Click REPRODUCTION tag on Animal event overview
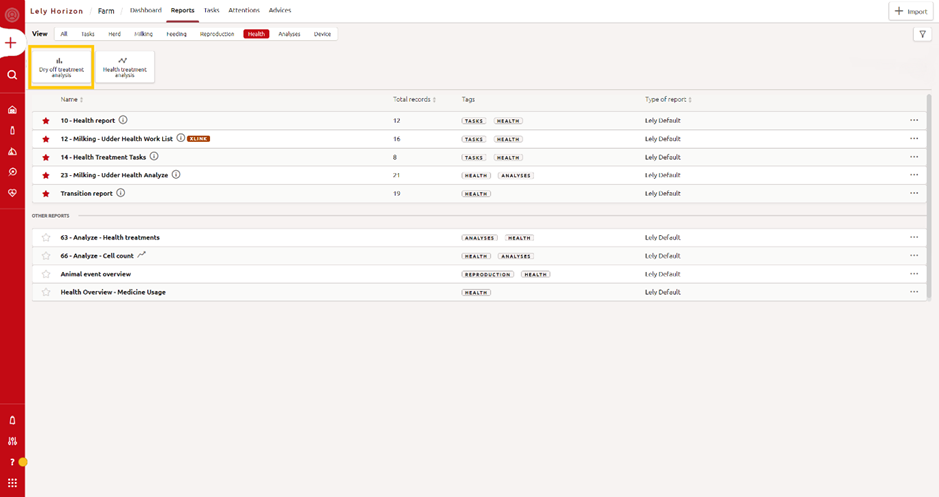Viewport: 939px width, 497px height. click(487, 274)
